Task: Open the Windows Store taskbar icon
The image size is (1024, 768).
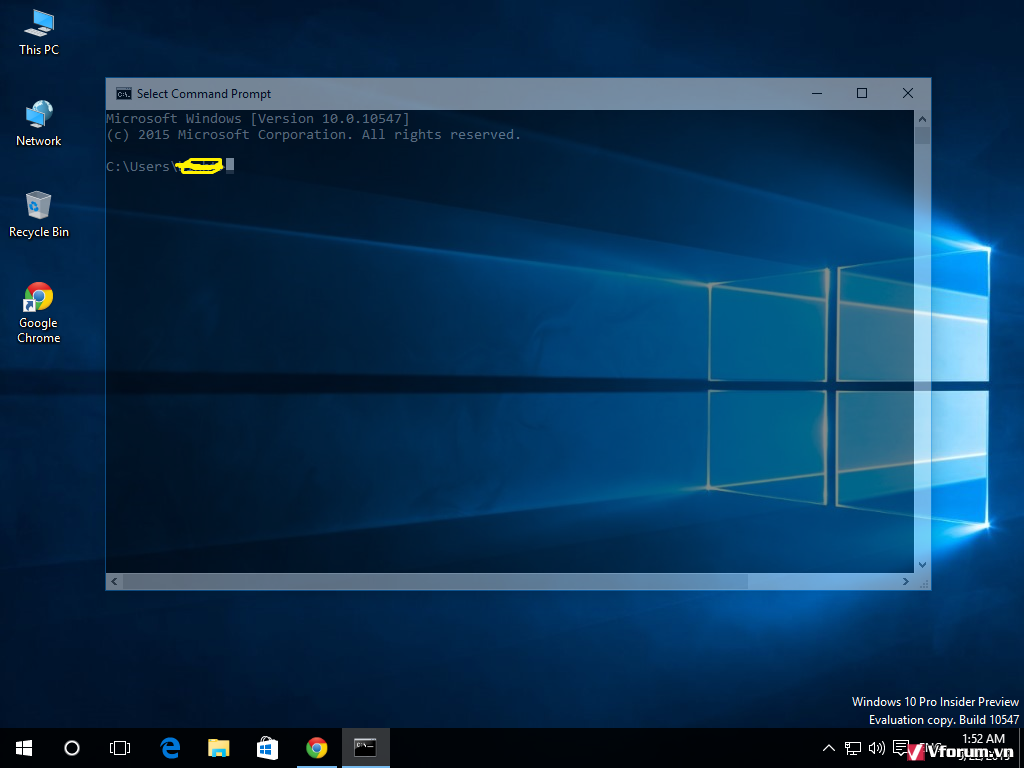Action: (x=267, y=748)
